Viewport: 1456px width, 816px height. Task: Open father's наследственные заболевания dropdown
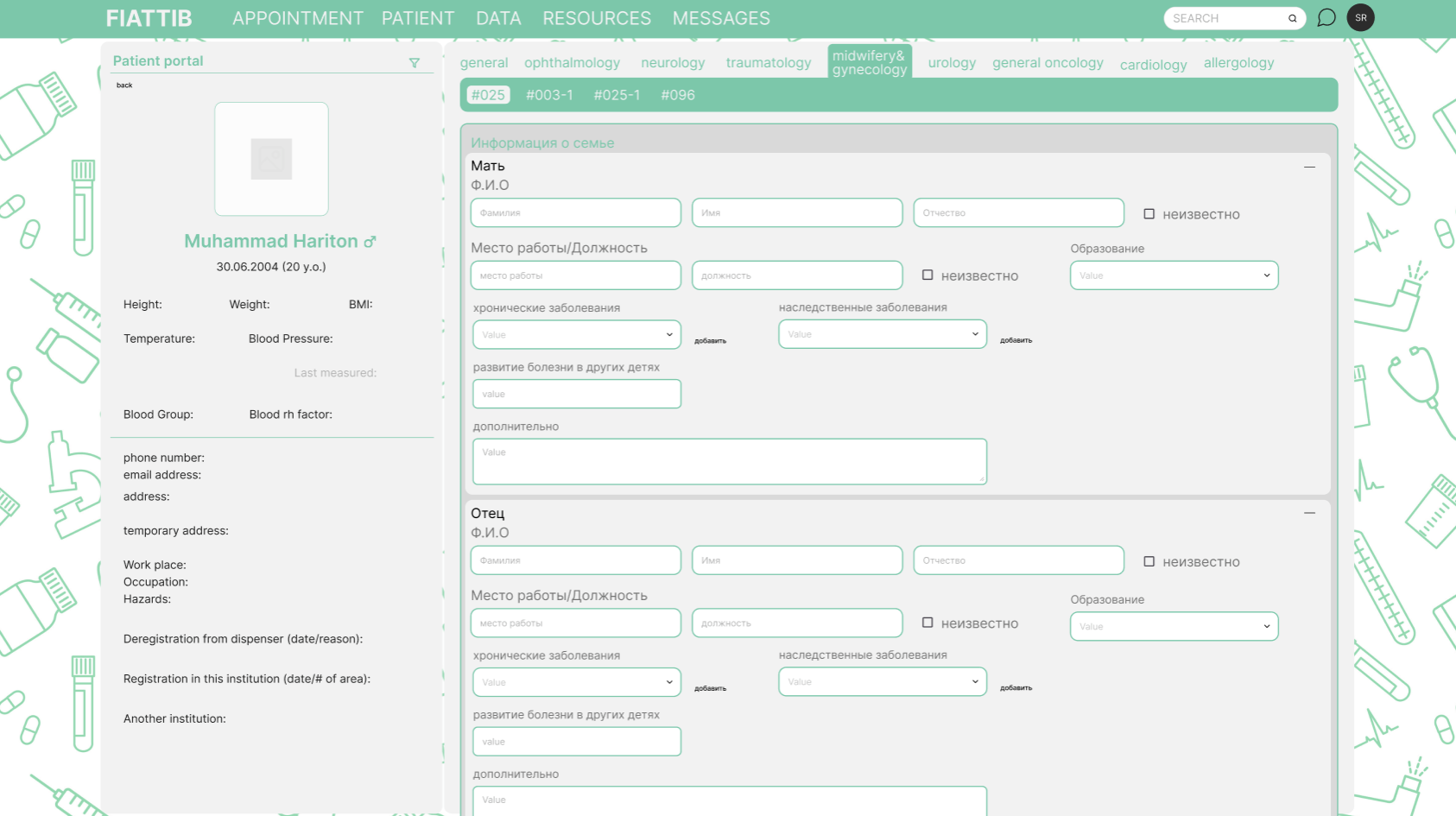(x=883, y=681)
